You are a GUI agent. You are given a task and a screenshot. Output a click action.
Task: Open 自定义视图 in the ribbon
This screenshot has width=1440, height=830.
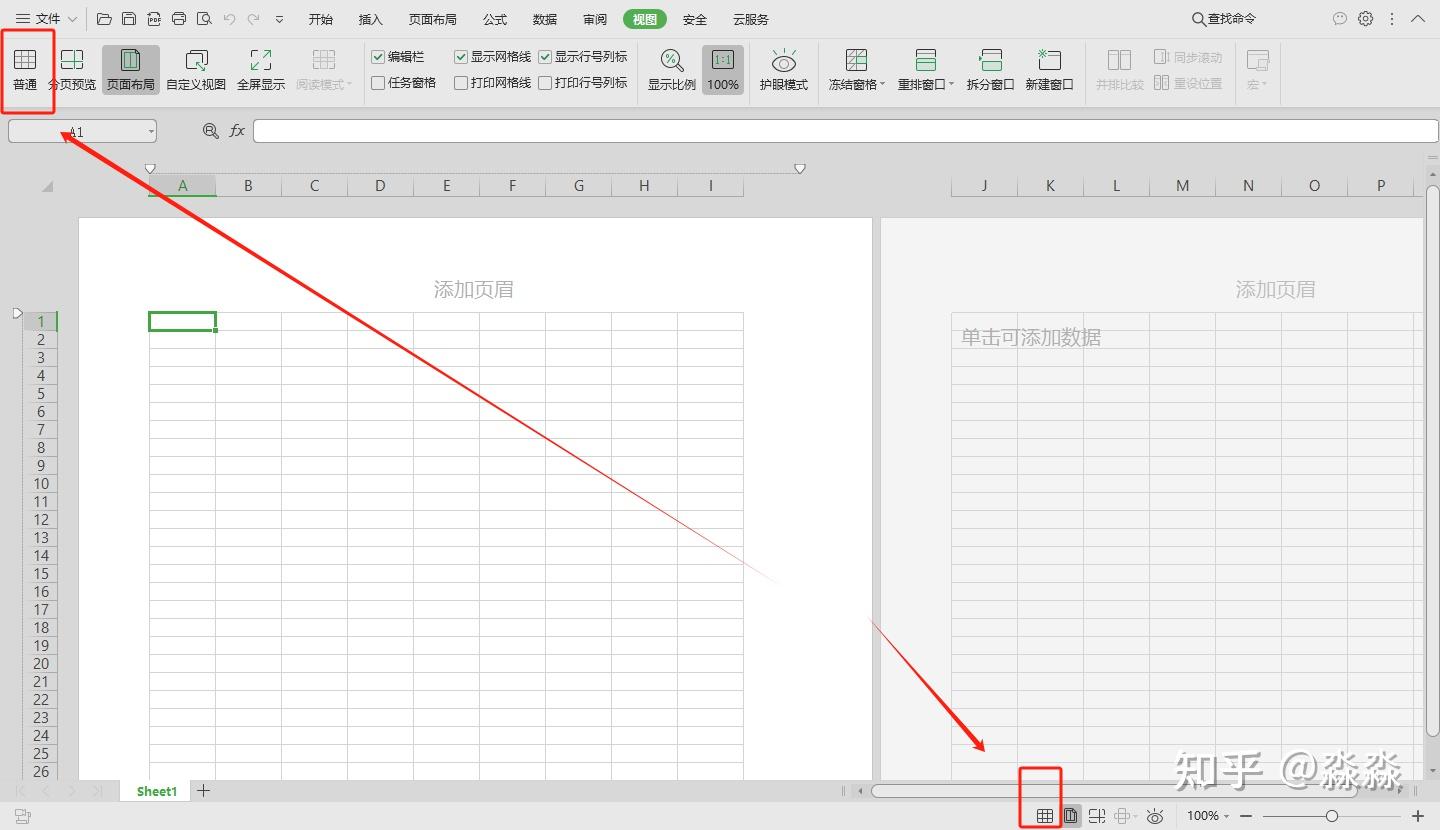click(x=196, y=70)
